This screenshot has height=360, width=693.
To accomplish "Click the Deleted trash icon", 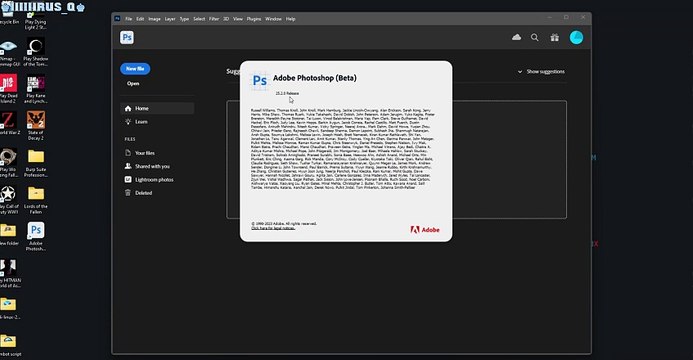I will 128,193.
